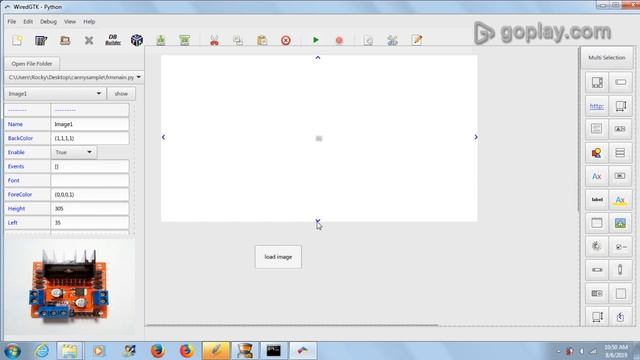The width and height of the screenshot is (640, 360).
Task: Click the Events value field
Action: click(x=90, y=167)
